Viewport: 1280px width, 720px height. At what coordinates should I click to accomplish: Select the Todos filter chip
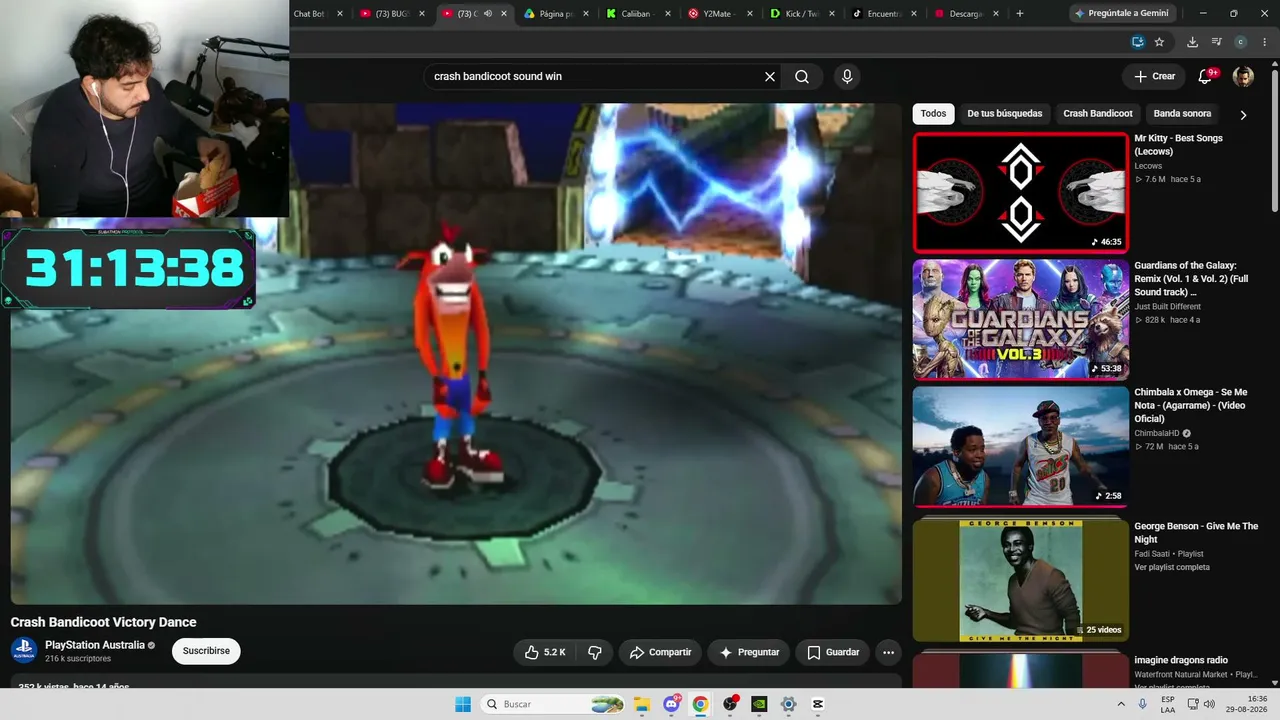coord(933,114)
